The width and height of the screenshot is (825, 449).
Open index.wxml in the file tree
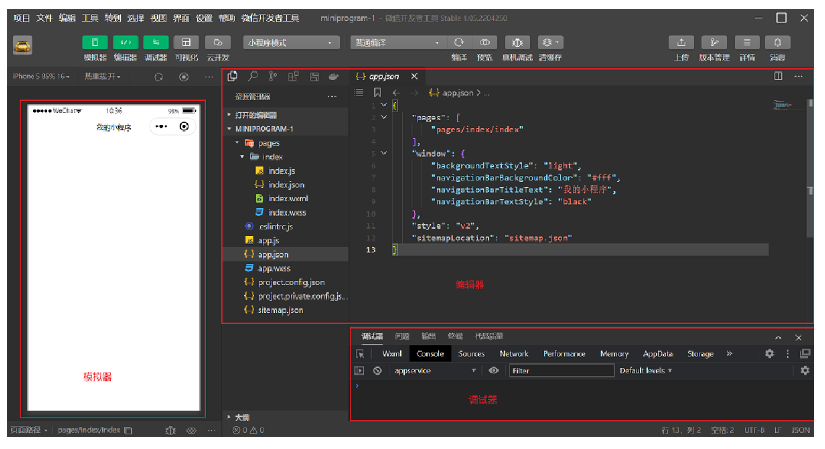[288, 198]
